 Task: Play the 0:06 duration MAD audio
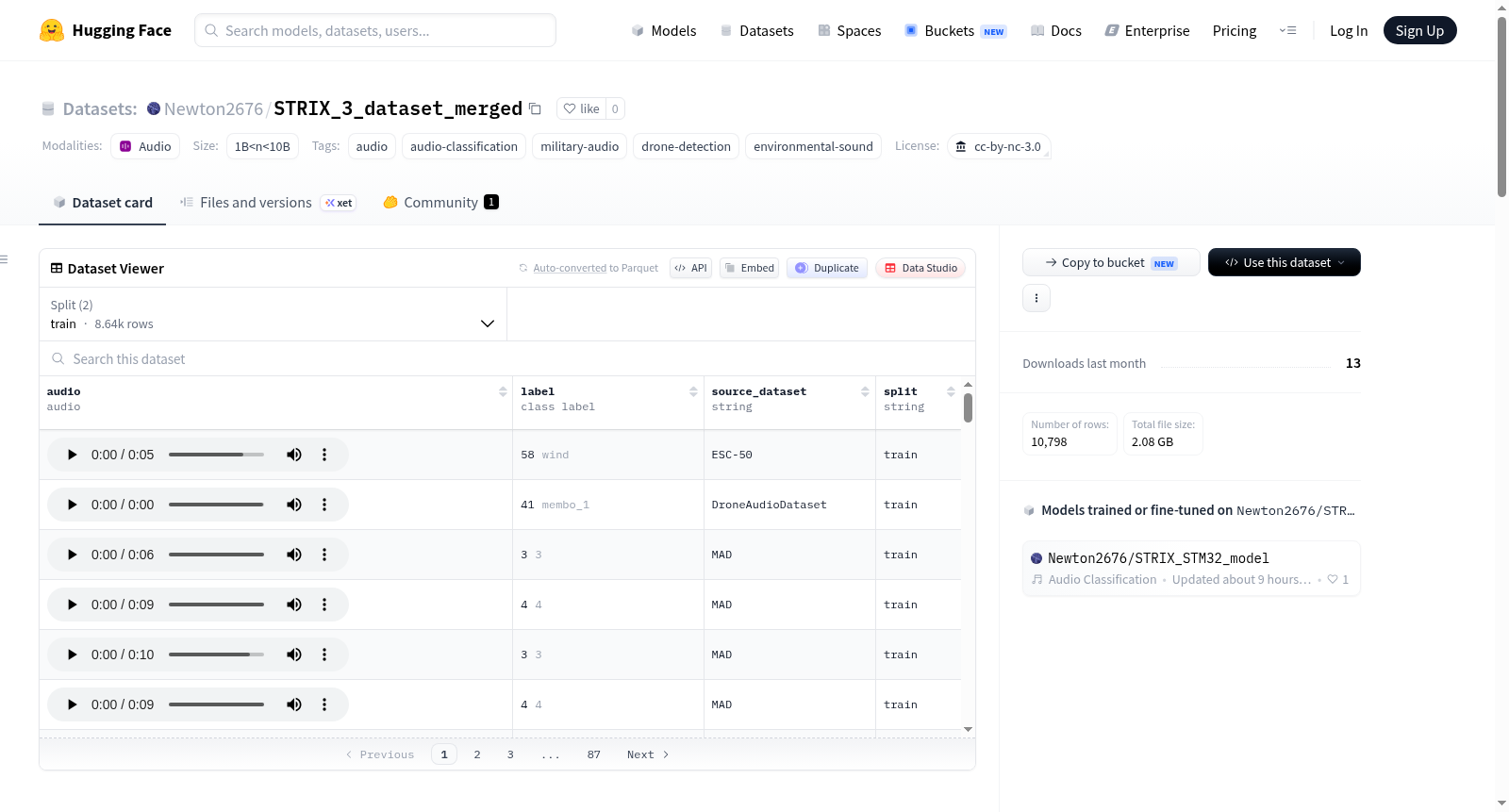[x=73, y=555]
